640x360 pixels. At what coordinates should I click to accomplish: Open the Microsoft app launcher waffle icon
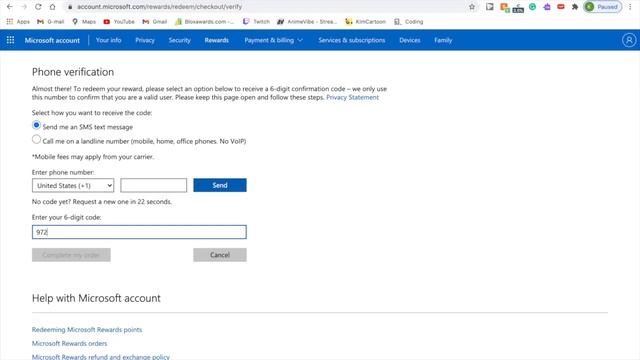(x=10, y=40)
